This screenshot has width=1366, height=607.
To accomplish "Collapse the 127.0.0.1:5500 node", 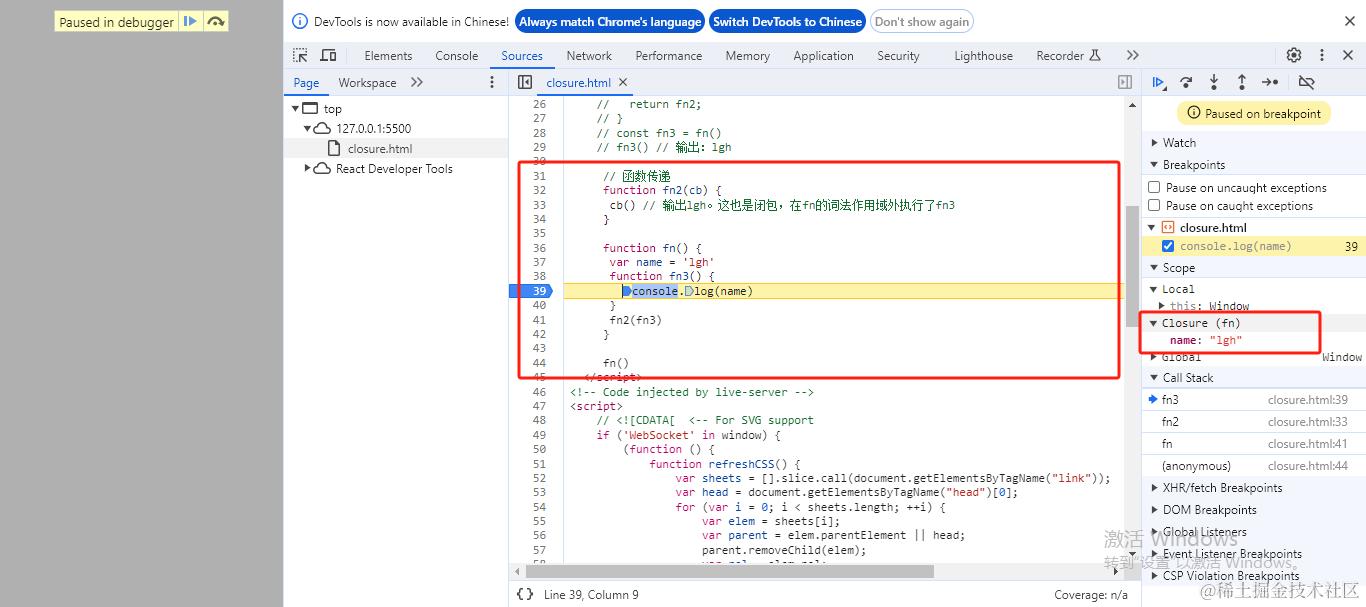I will click(308, 128).
